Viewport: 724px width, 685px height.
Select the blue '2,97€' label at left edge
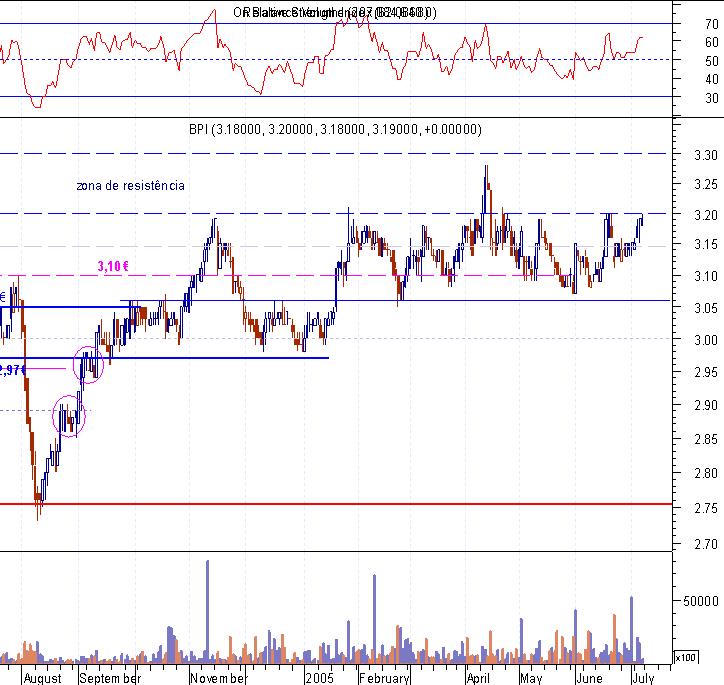12,370
